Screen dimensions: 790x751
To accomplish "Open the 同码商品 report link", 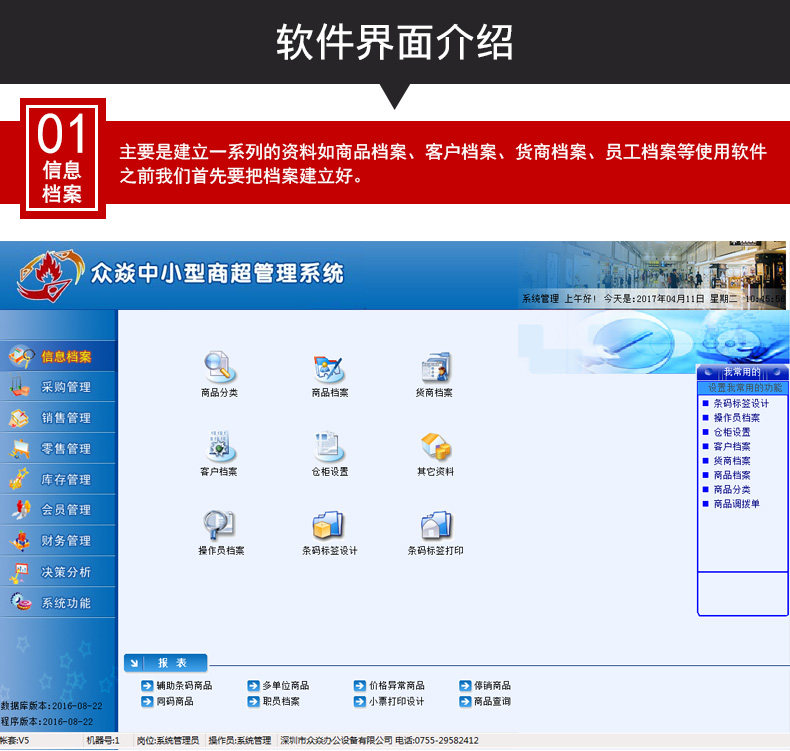I will 175,701.
